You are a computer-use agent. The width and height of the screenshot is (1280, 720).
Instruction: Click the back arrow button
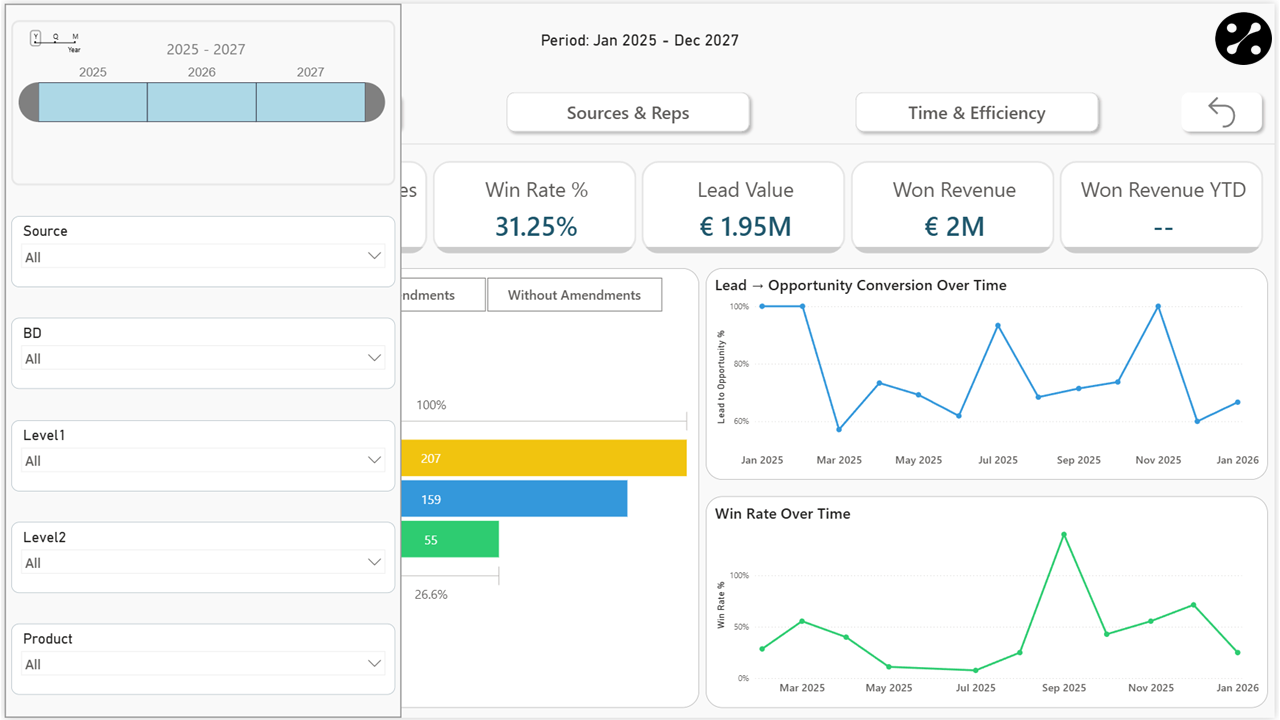point(1221,112)
